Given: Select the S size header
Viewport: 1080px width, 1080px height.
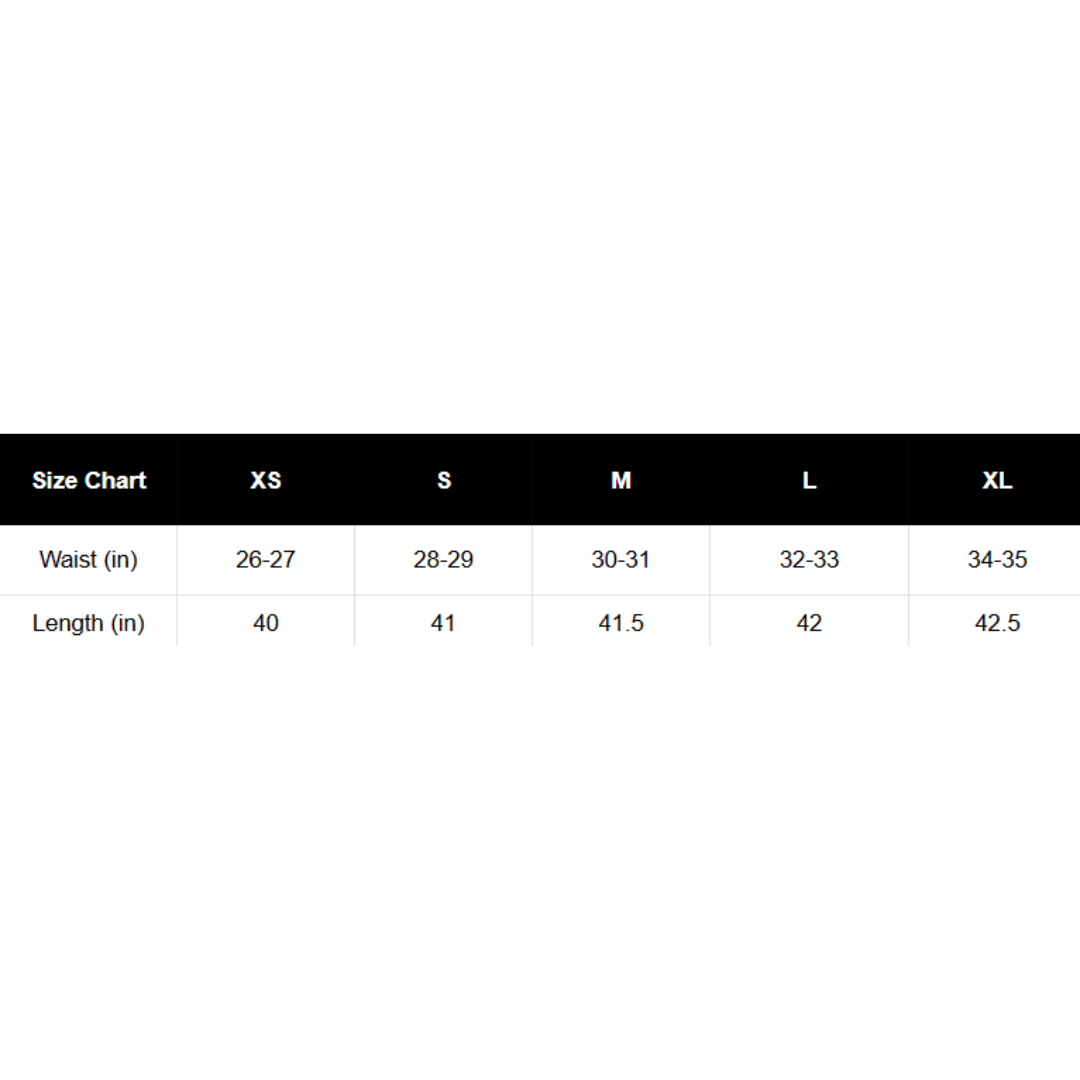Looking at the screenshot, I should coord(444,480).
